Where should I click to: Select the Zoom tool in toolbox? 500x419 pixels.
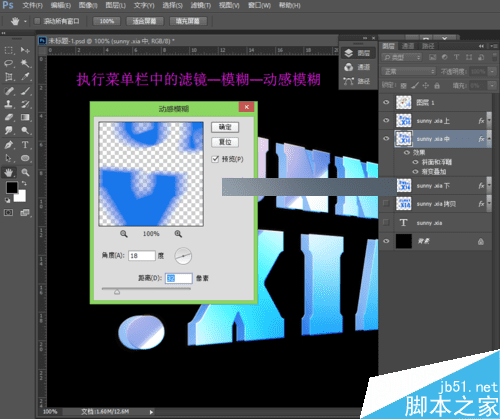[25, 172]
